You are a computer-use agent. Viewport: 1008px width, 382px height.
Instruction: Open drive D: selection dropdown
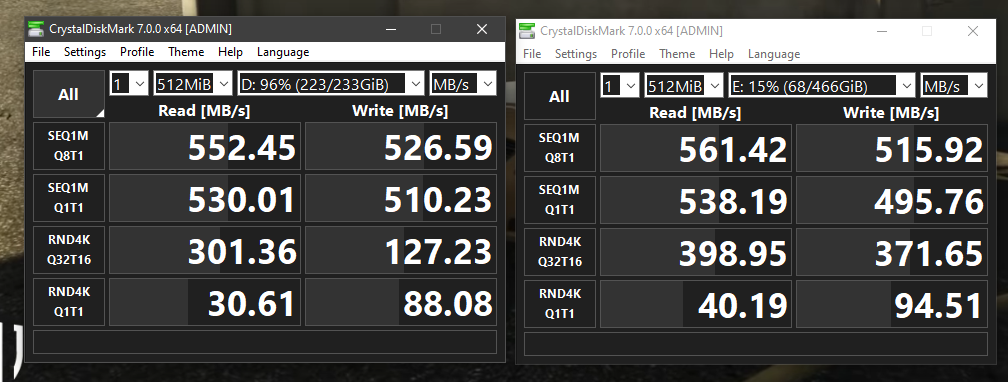pyautogui.click(x=331, y=84)
